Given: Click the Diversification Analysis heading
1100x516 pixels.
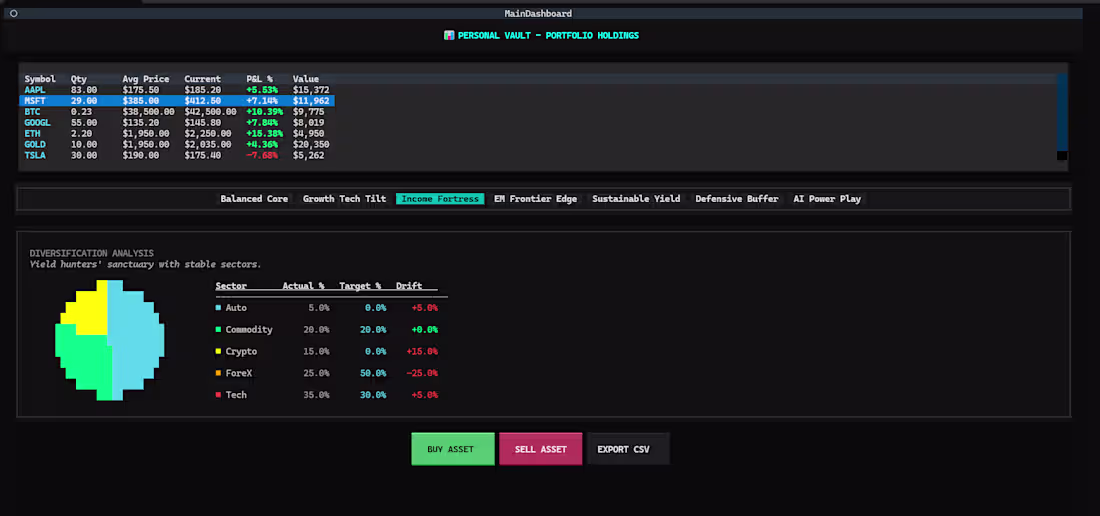Looking at the screenshot, I should click(x=91, y=253).
